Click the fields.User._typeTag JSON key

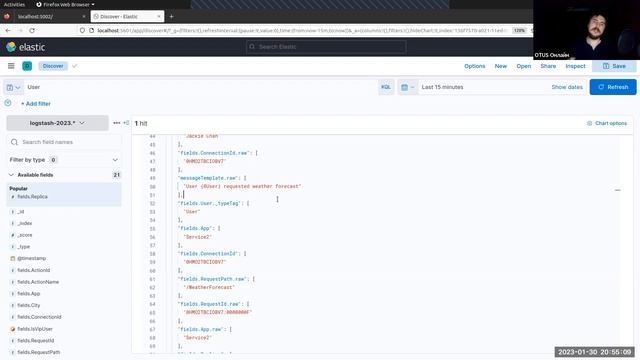210,203
